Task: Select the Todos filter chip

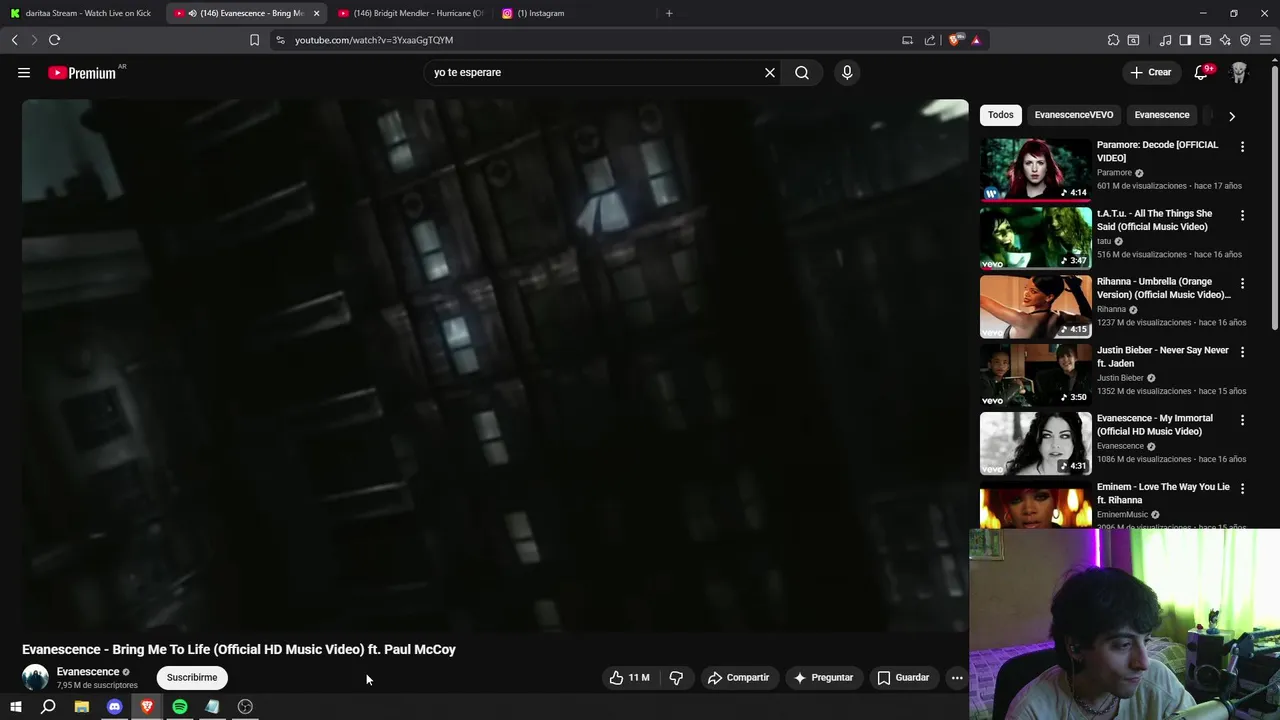Action: [1000, 115]
